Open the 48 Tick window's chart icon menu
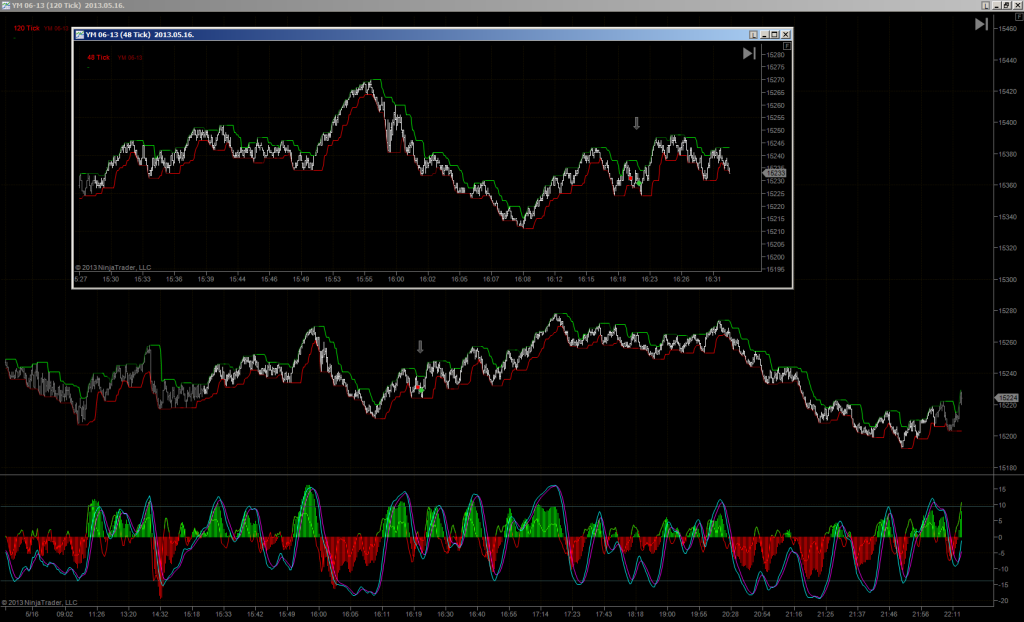The width and height of the screenshot is (1024, 622). pos(80,35)
